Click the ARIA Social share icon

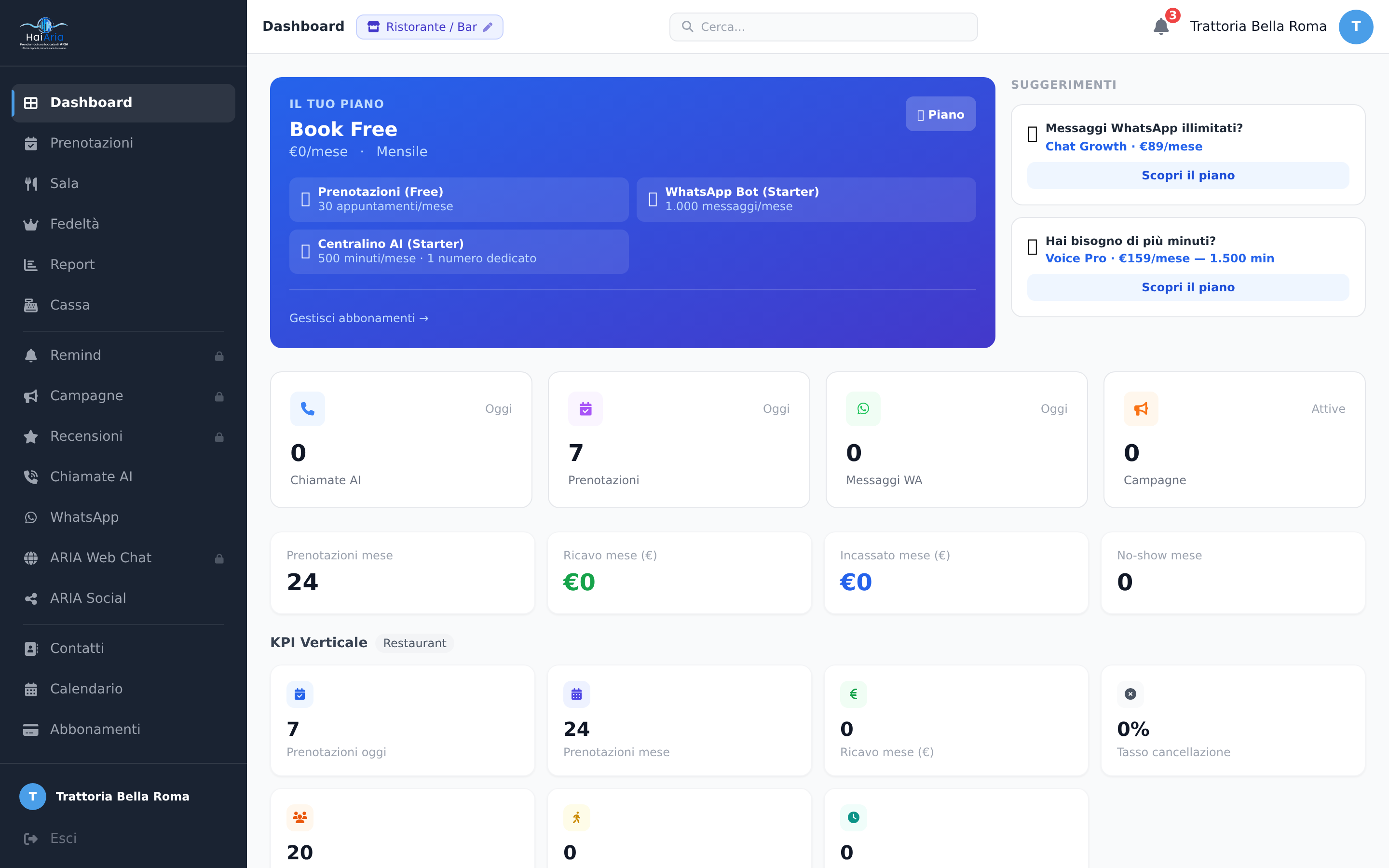pos(31,599)
